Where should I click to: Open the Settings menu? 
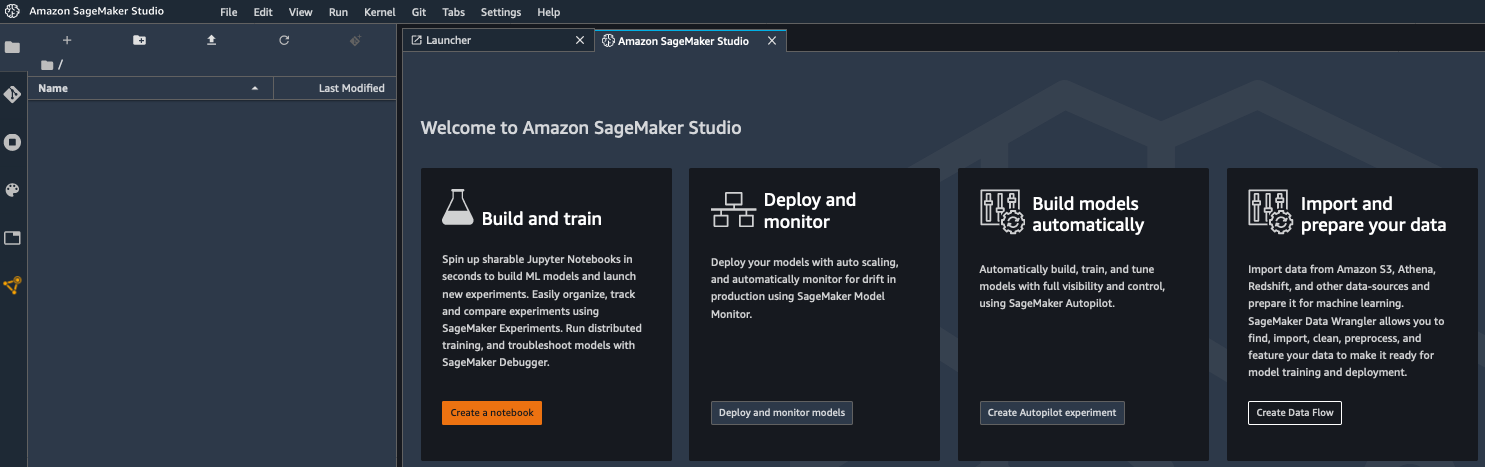tap(501, 12)
